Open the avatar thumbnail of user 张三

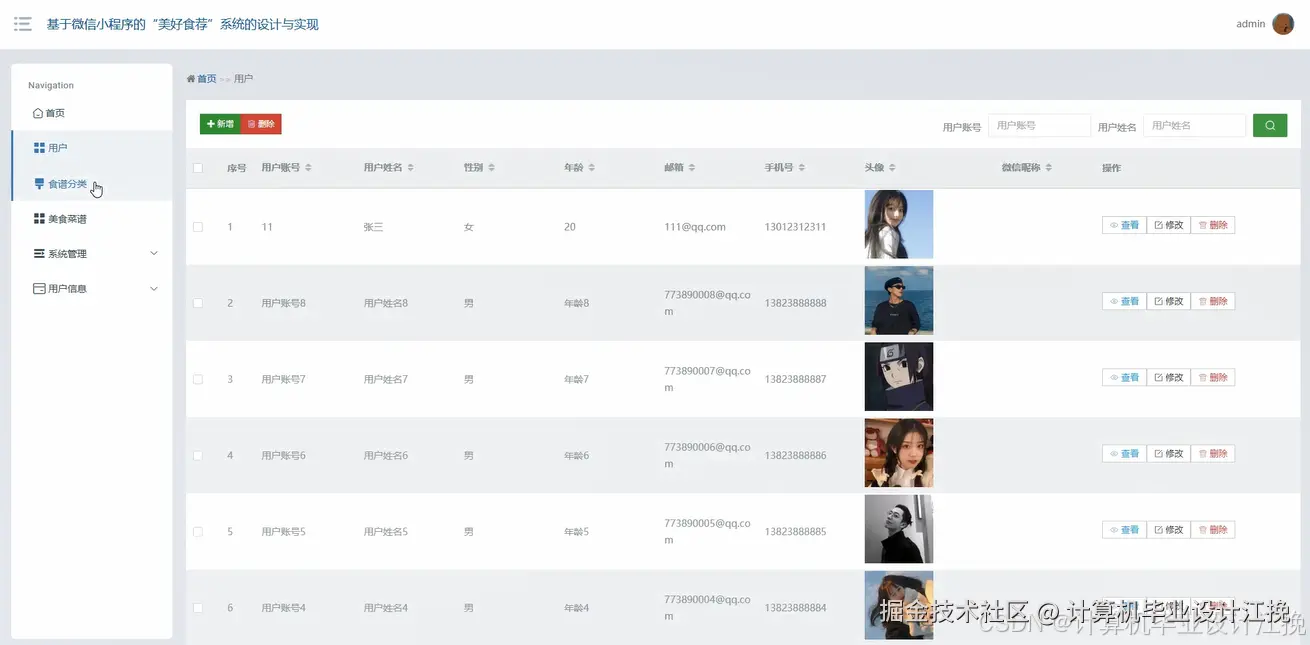pos(898,225)
